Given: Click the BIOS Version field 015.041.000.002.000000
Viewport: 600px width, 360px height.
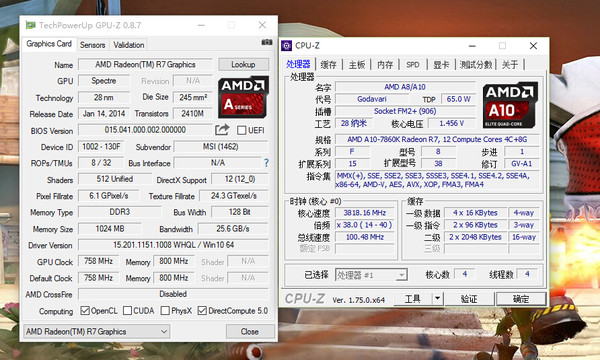Looking at the screenshot, I should point(145,130).
